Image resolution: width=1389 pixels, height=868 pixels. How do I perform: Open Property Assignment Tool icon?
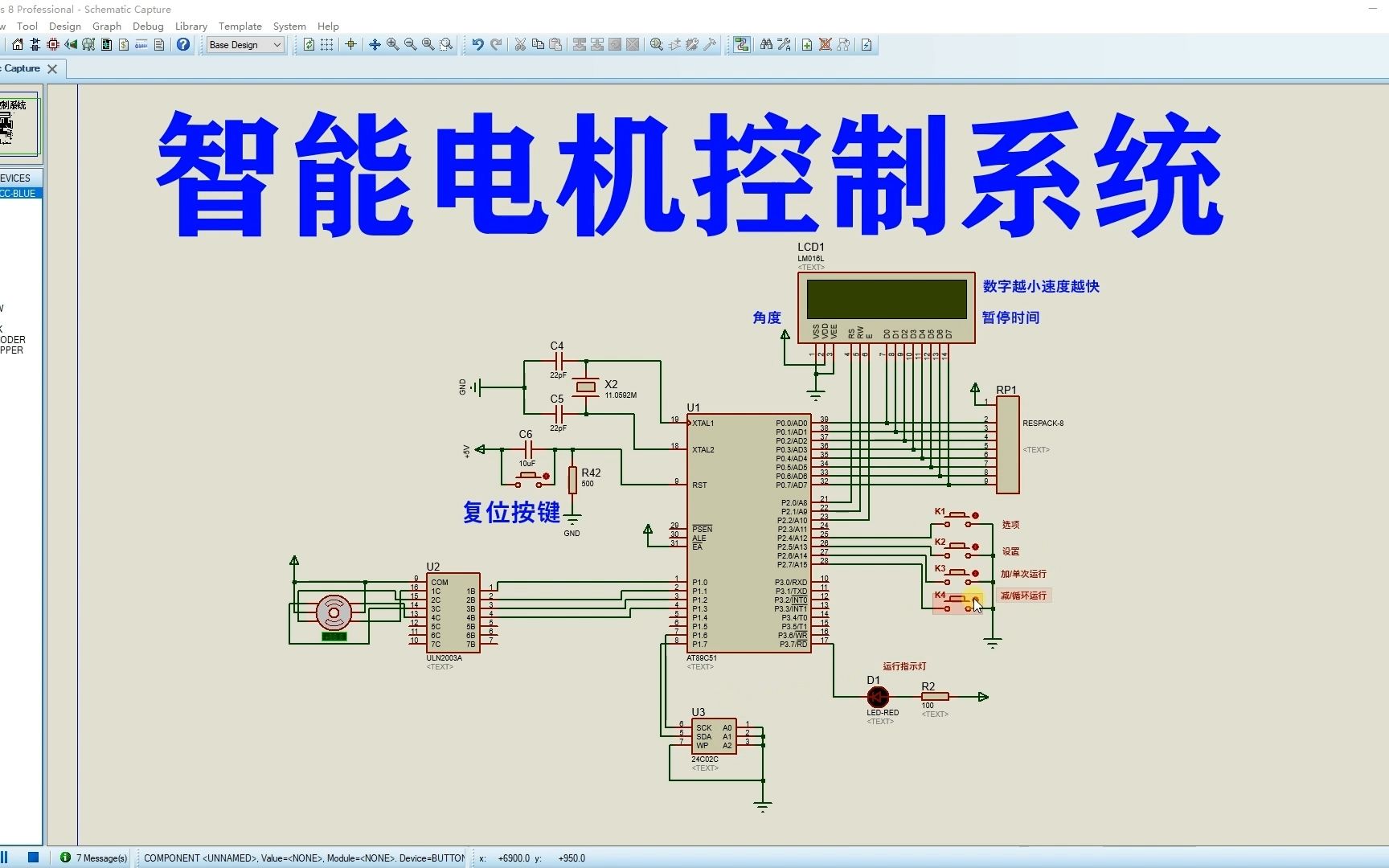(x=784, y=45)
